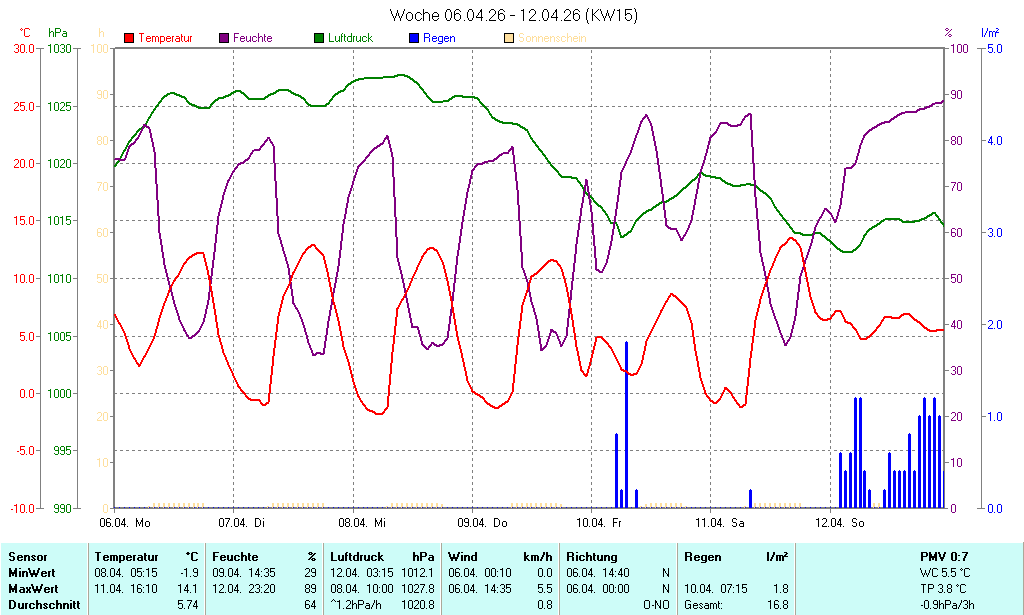Screen dimensions: 1024x615
Task: Click the 10.04. Fr date axis label
Action: pos(602,523)
